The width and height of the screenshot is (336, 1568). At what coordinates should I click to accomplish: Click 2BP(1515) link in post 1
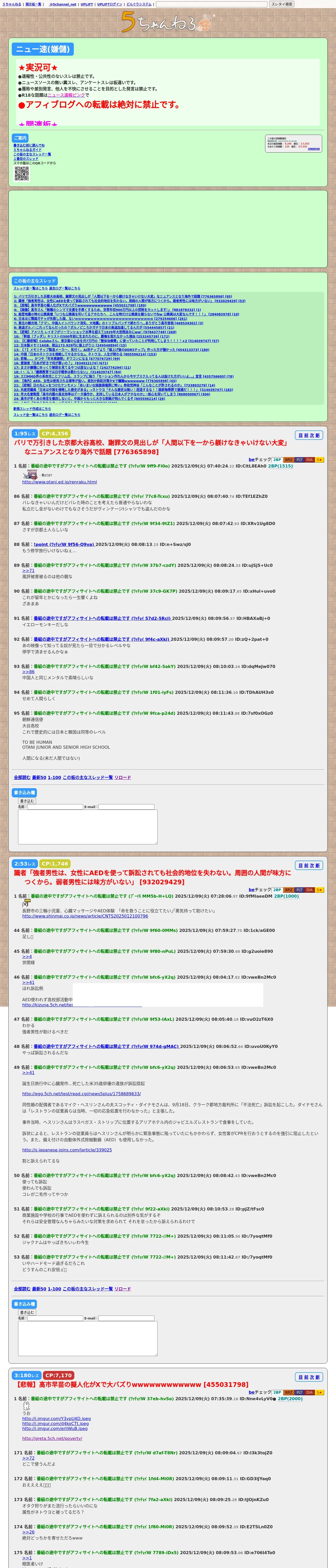coord(281,466)
